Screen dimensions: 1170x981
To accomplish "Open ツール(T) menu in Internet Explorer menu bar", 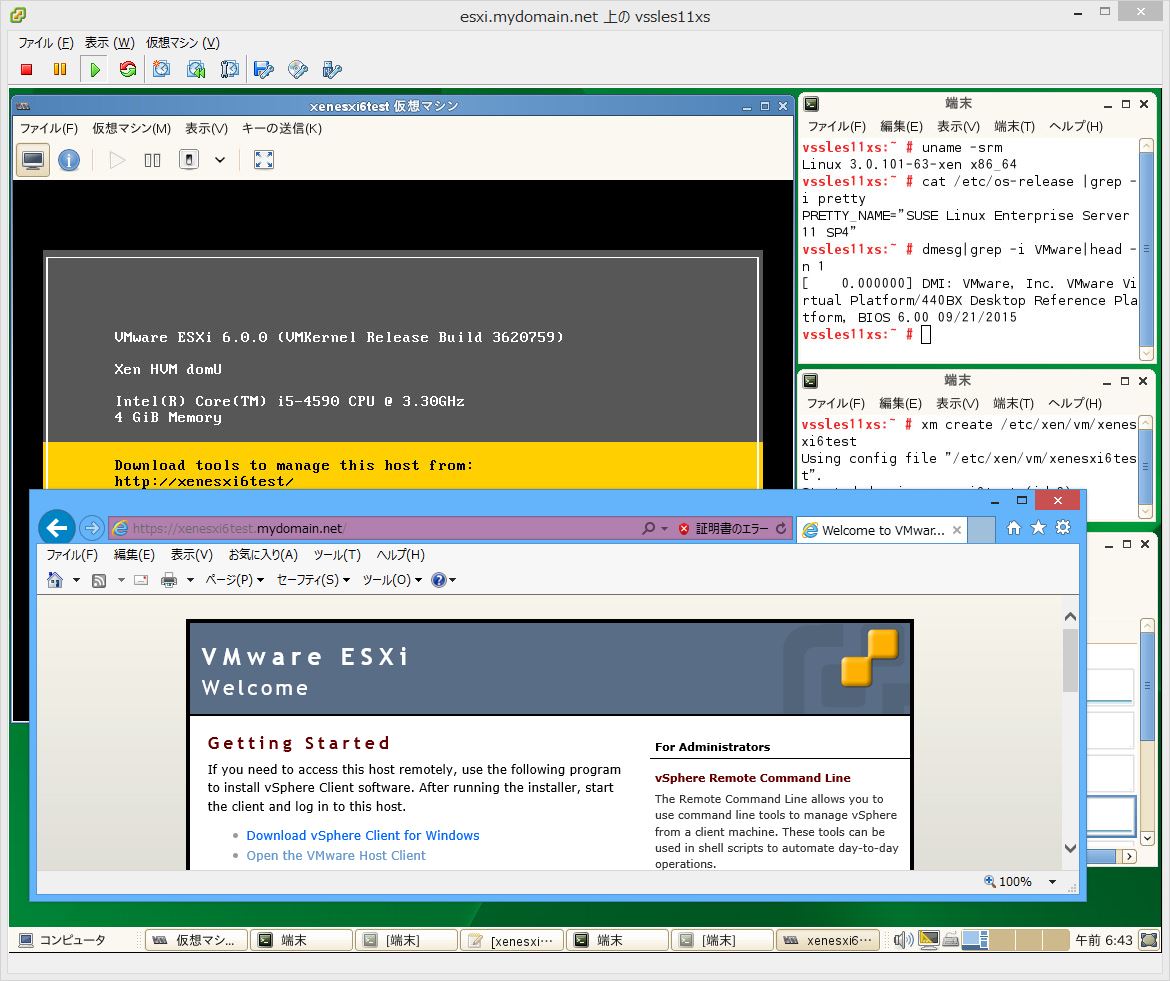I will 337,554.
